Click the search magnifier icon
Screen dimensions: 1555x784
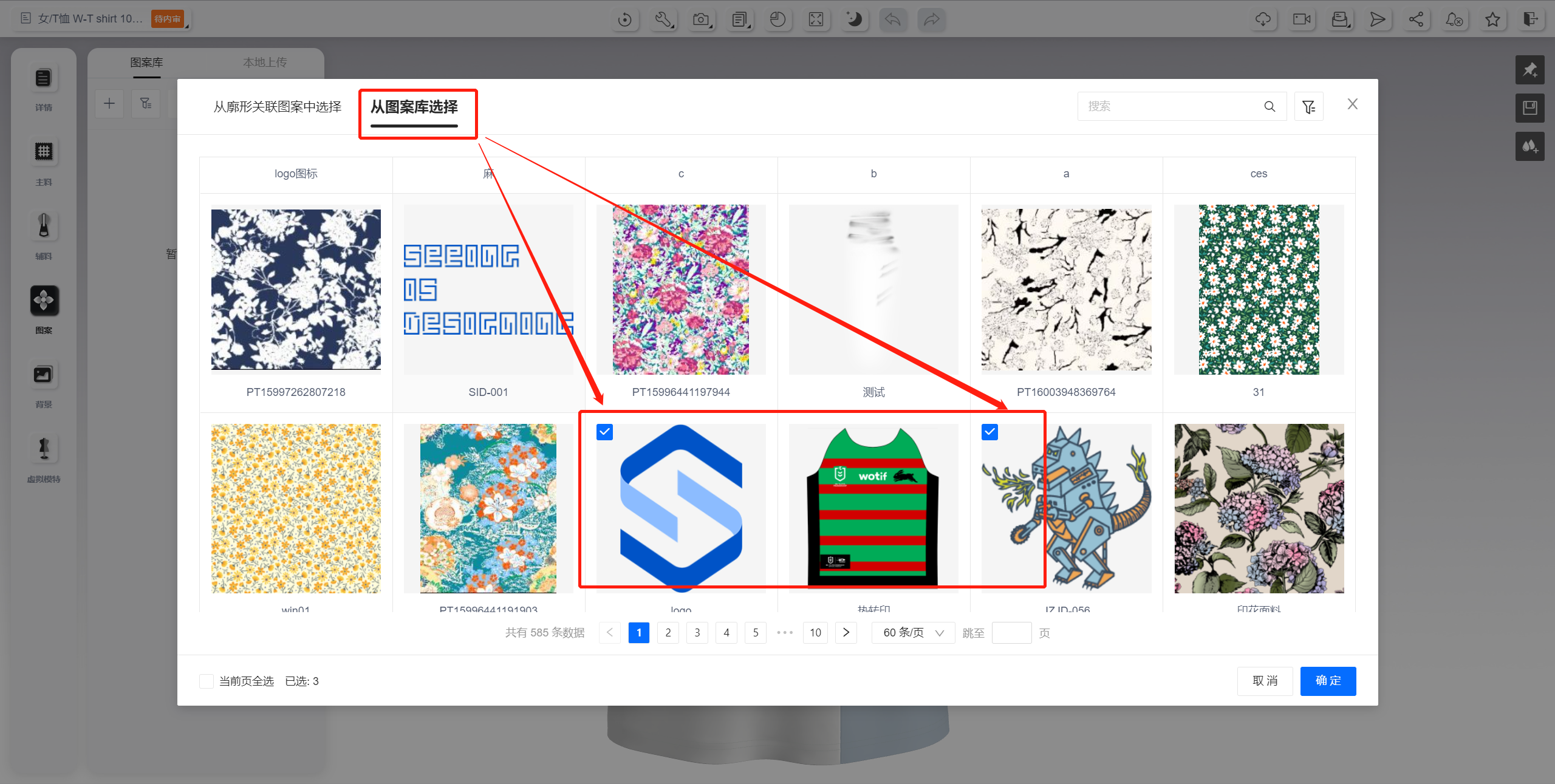tap(1270, 107)
